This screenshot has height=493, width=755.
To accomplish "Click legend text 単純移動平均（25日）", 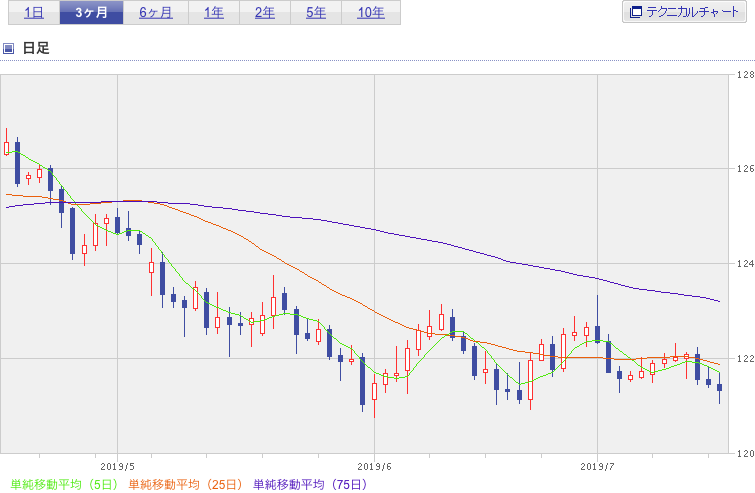I will (185, 484).
